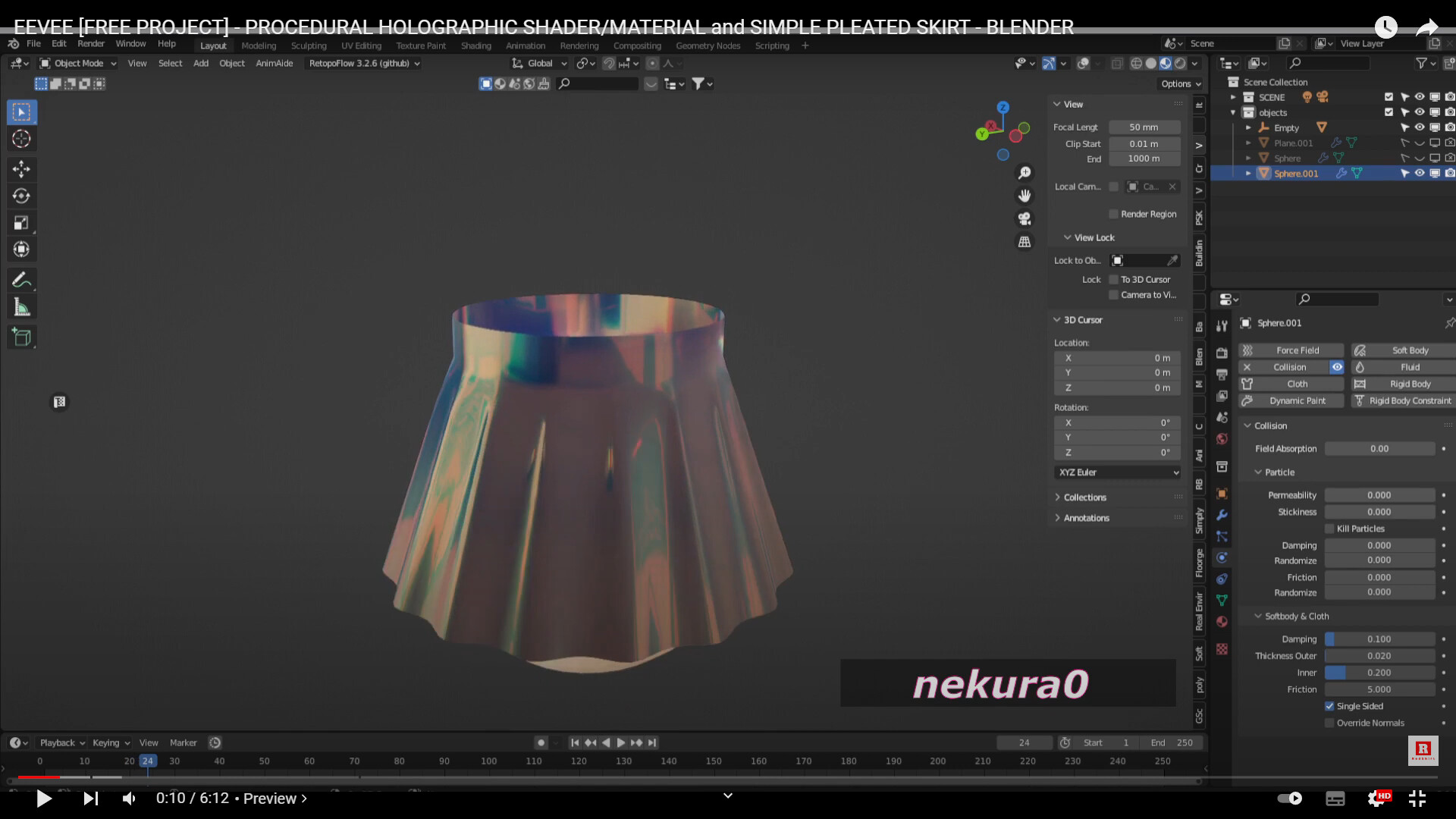Toggle snapping with the magnet icon
This screenshot has width=1456, height=819.
pos(609,64)
